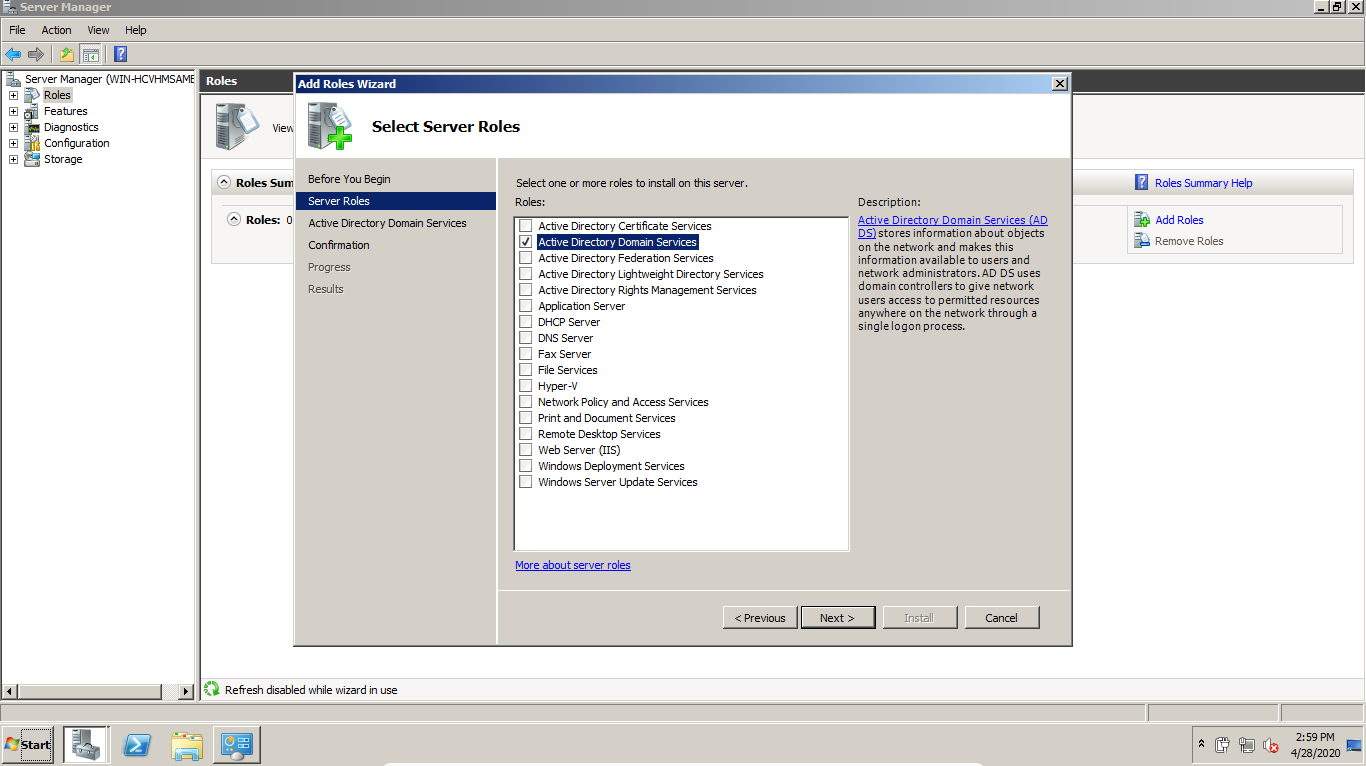Click the muted Volume tray icon
This screenshot has width=1366, height=766.
pyautogui.click(x=1271, y=745)
